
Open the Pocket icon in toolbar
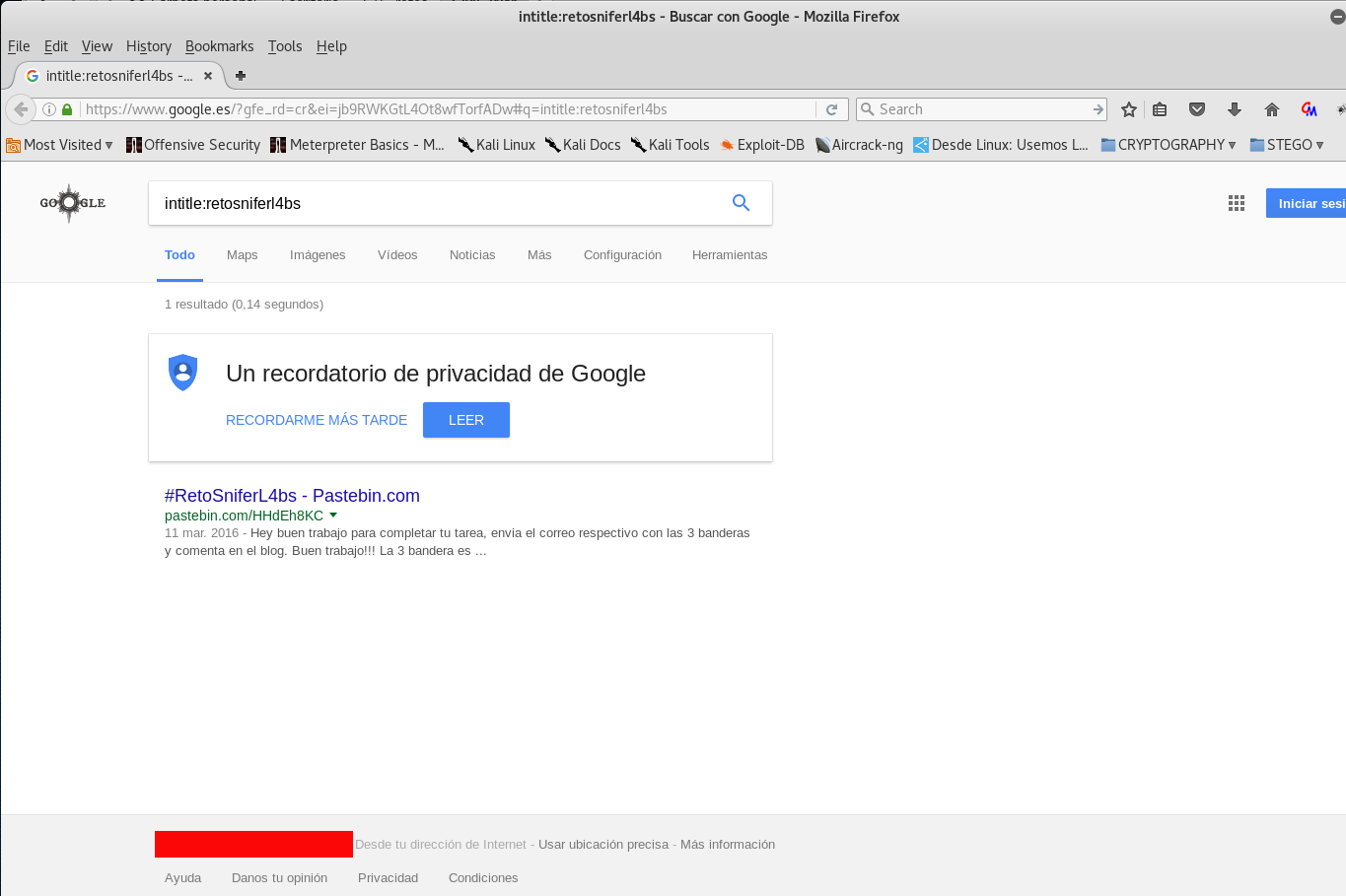[x=1197, y=109]
